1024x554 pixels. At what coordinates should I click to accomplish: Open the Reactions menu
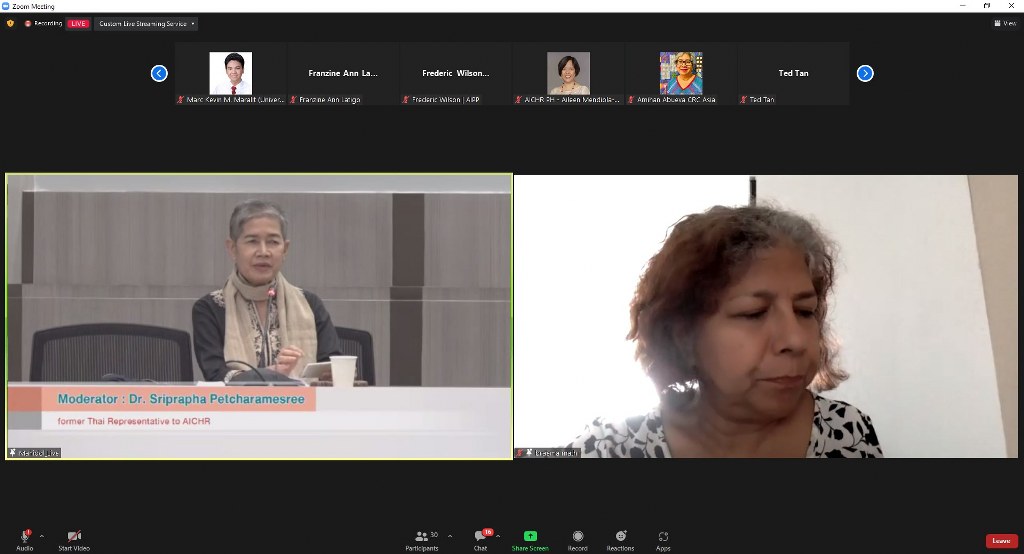click(620, 539)
